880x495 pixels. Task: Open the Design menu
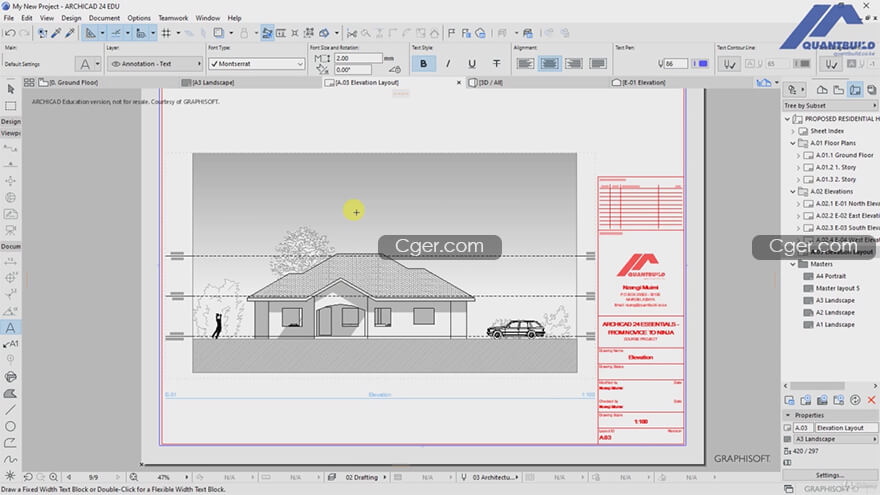coord(71,18)
